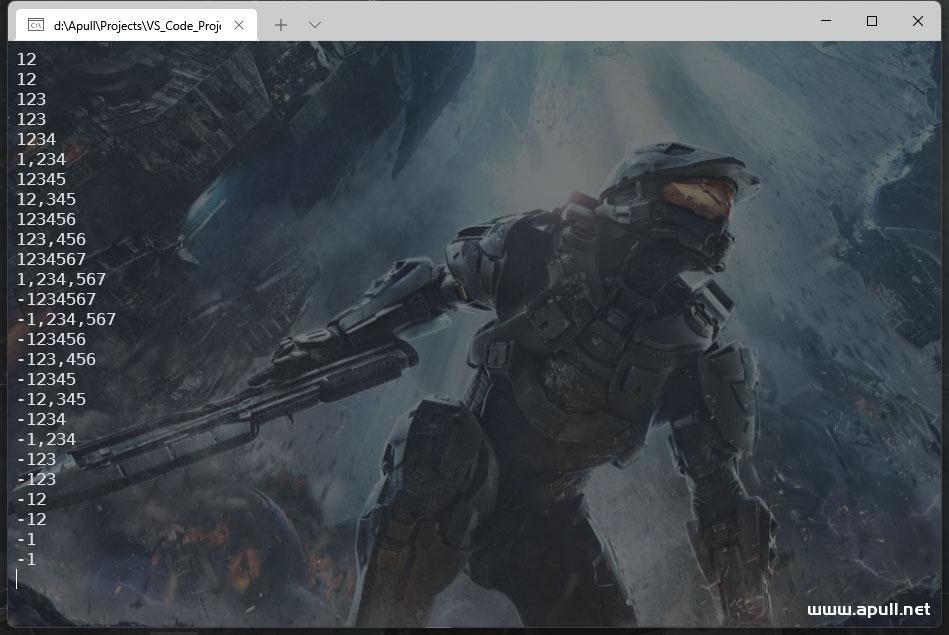949x635 pixels.
Task: Click the terminal icon on the tab
Action: (x=36, y=25)
